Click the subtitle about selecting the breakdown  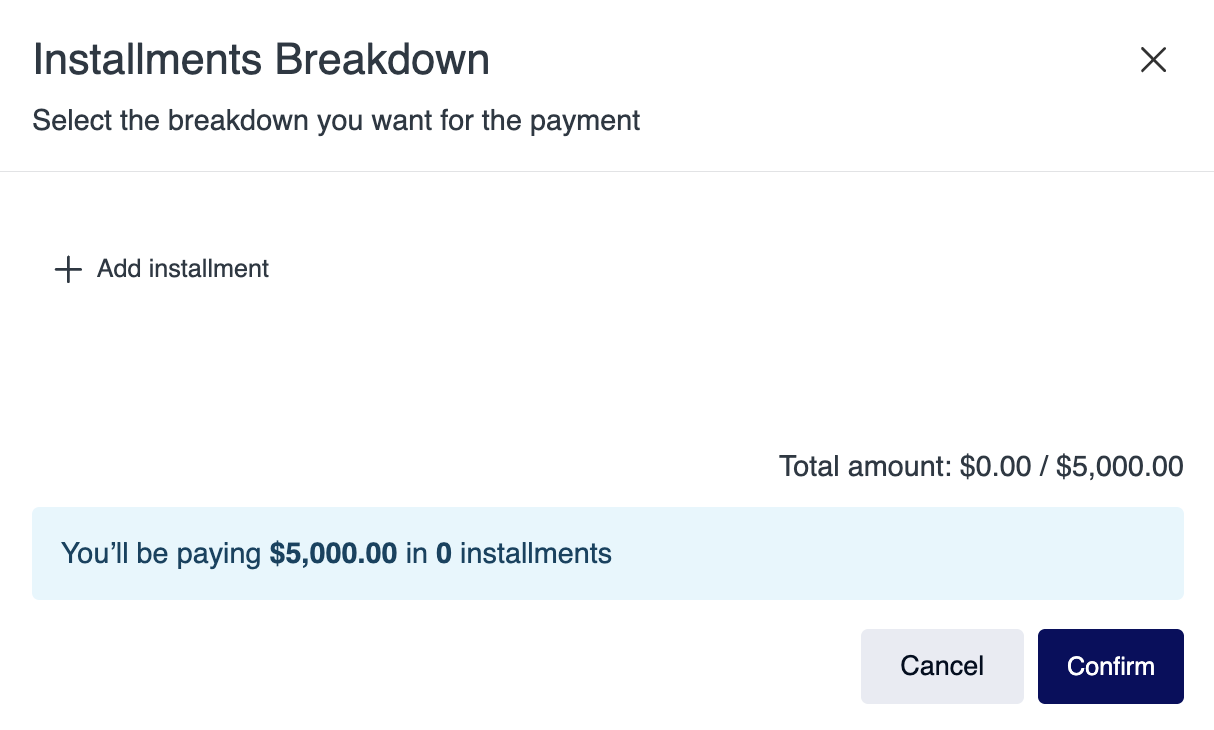[x=336, y=121]
